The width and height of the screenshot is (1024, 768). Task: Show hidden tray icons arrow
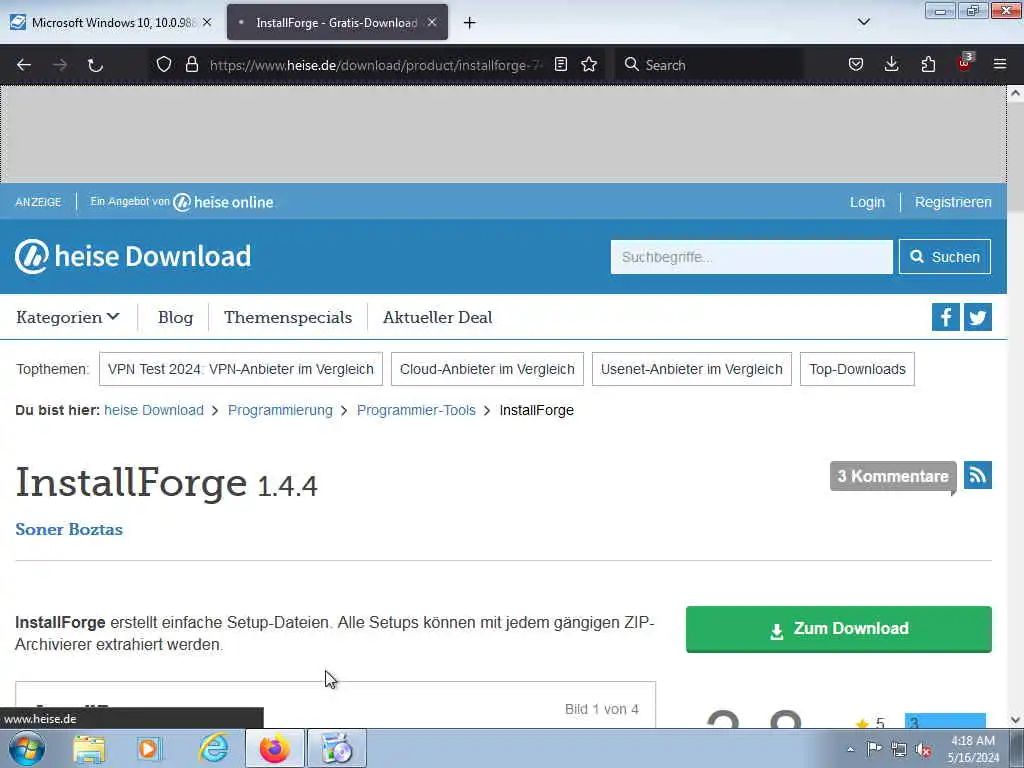pyautogui.click(x=850, y=750)
